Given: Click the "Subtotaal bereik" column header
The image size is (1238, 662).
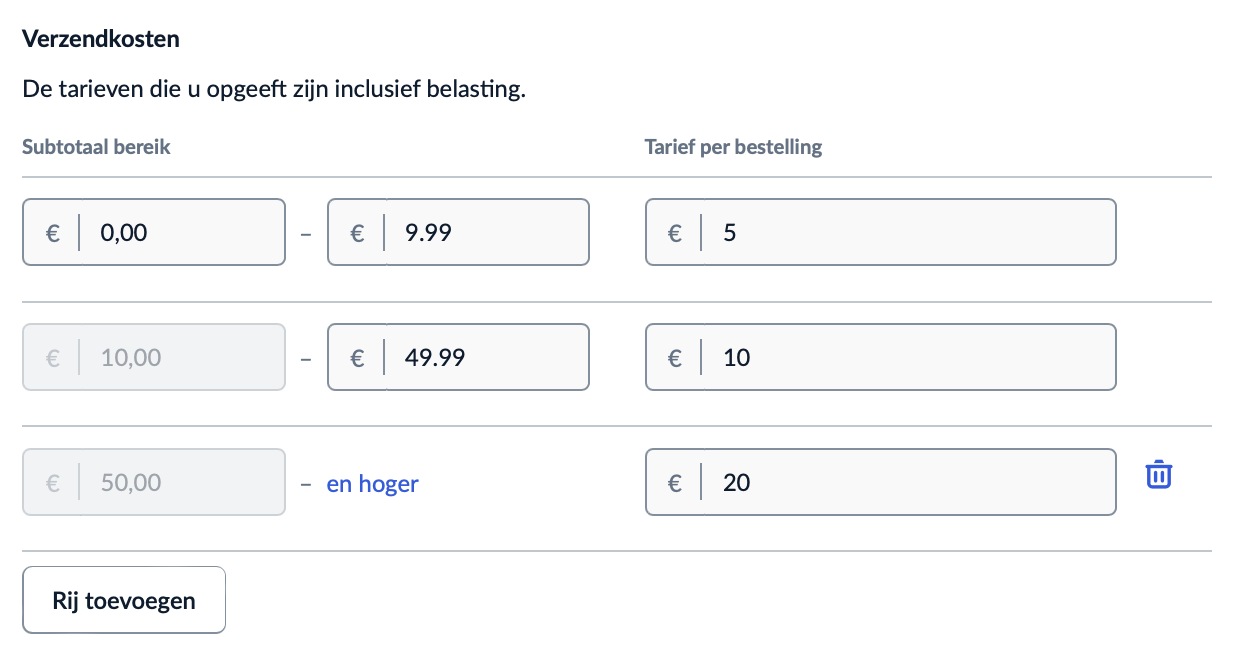Looking at the screenshot, I should [96, 147].
